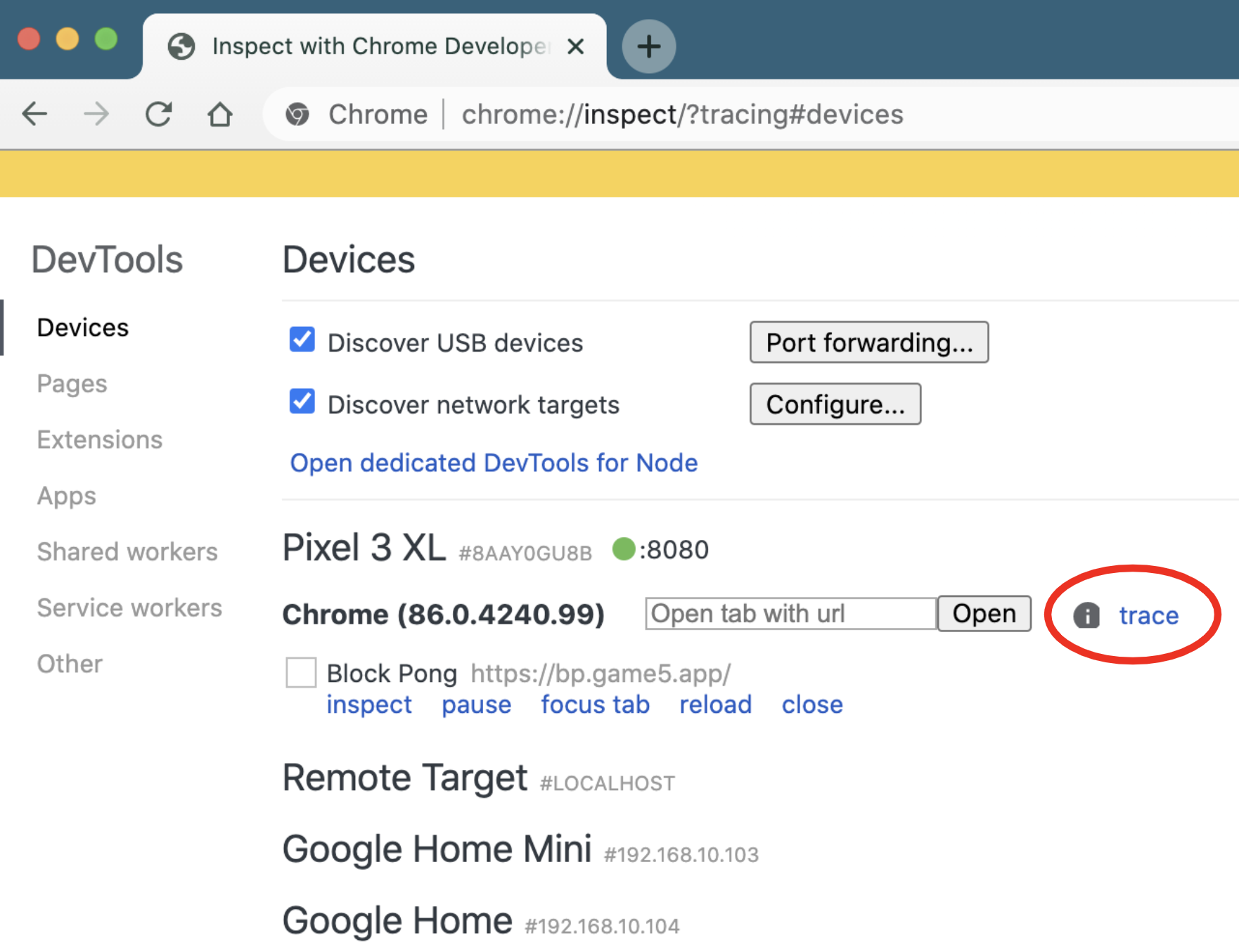Open the Other section
This screenshot has height=952, width=1239.
click(x=70, y=663)
